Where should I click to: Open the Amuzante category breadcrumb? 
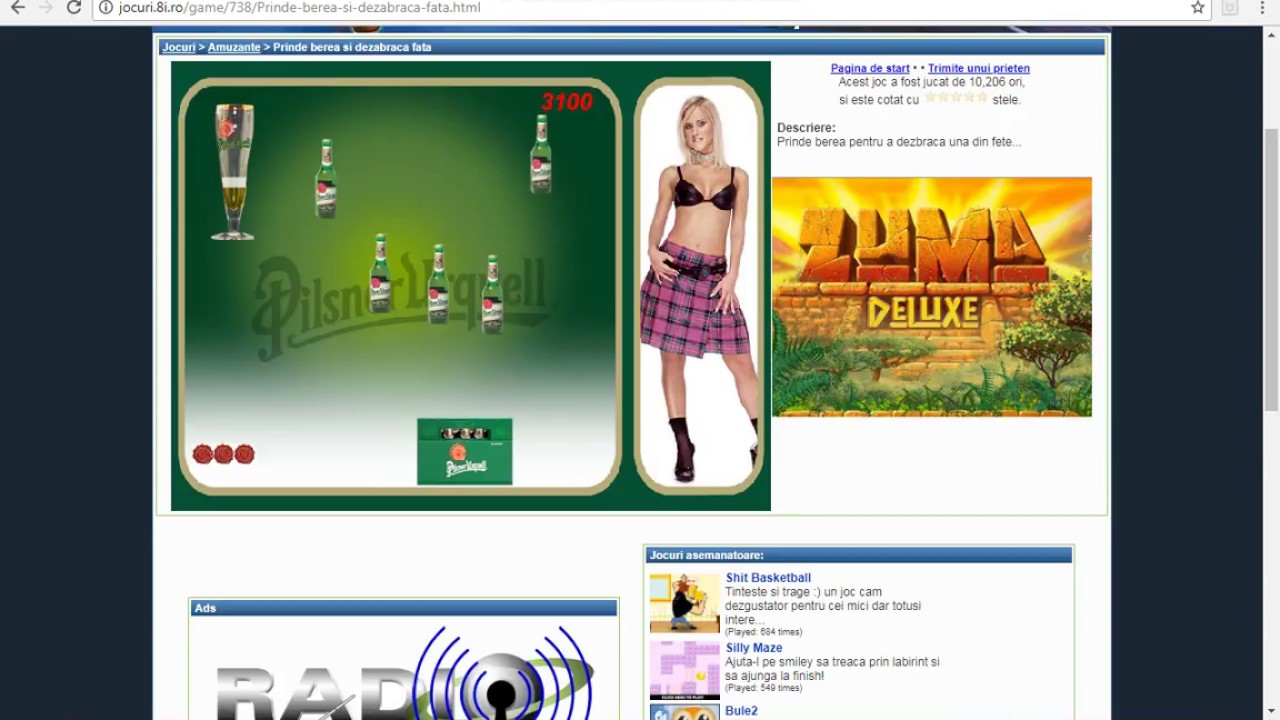pos(234,47)
